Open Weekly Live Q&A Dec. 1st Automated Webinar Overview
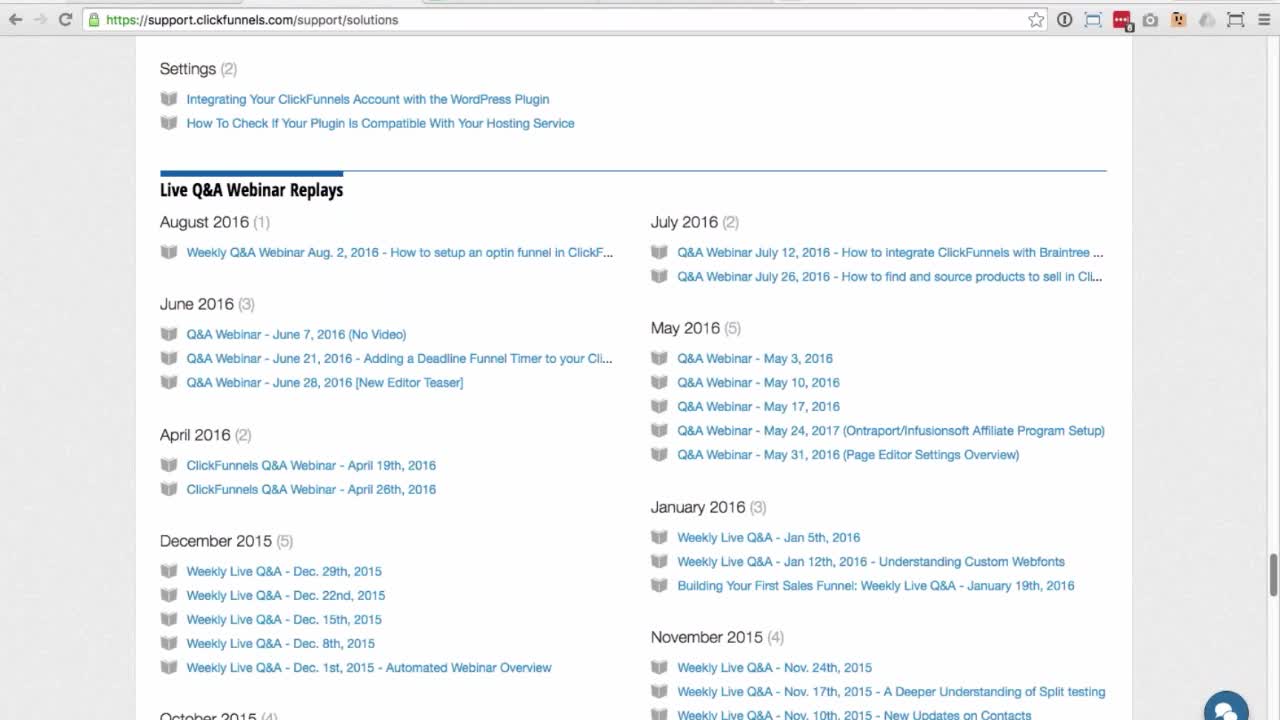The image size is (1280, 720). (369, 667)
